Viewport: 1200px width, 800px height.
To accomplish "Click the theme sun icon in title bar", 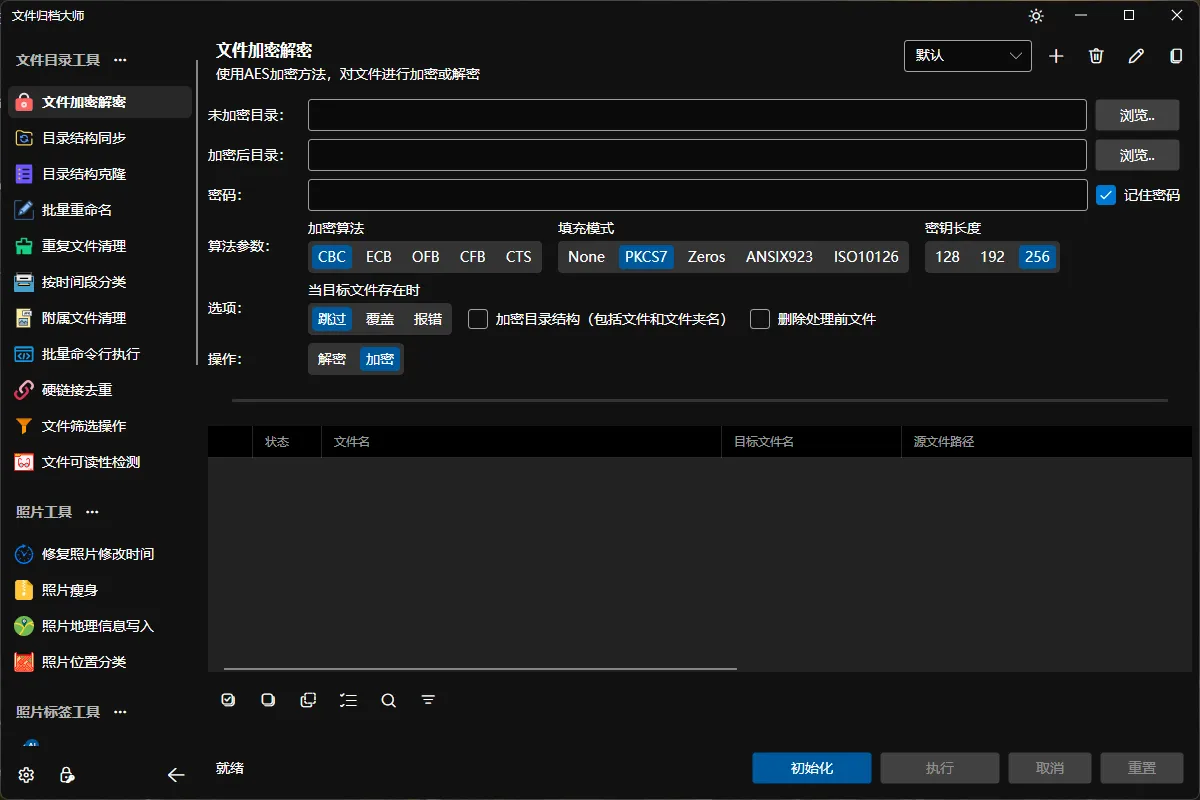I will pos(1036,15).
